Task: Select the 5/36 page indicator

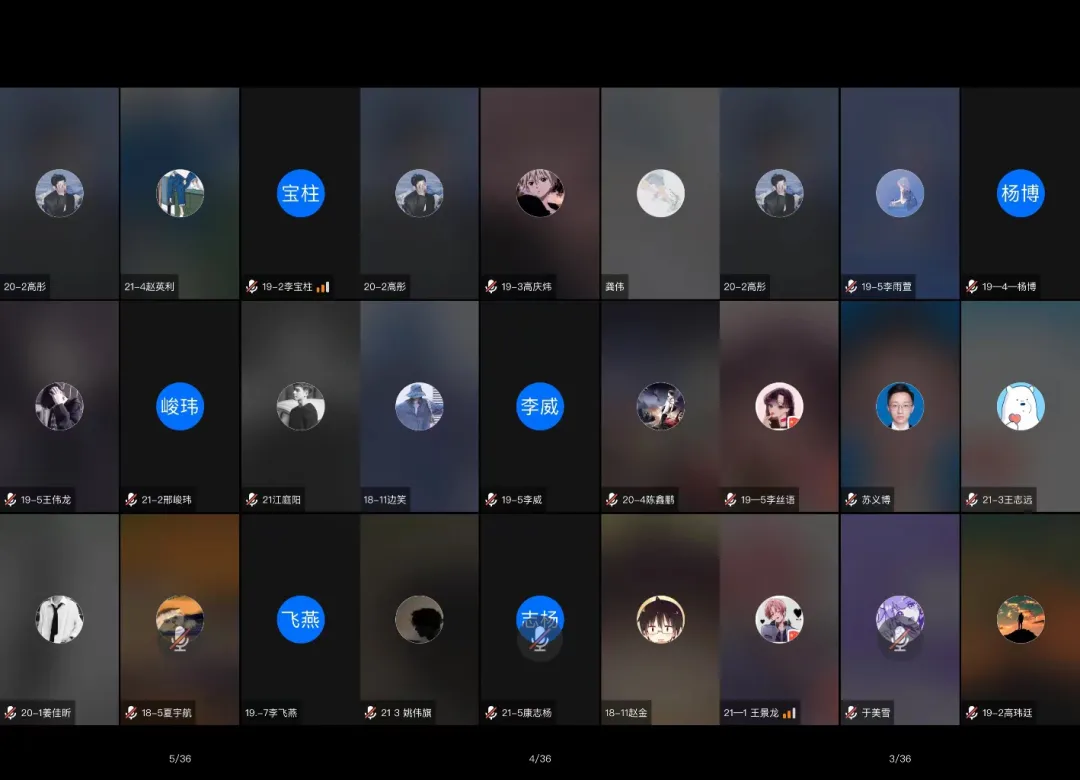Action: (180, 759)
